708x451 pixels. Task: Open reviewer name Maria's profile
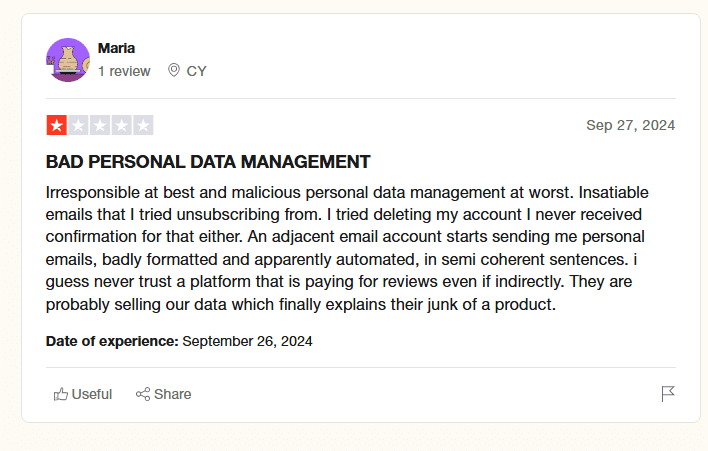116,48
